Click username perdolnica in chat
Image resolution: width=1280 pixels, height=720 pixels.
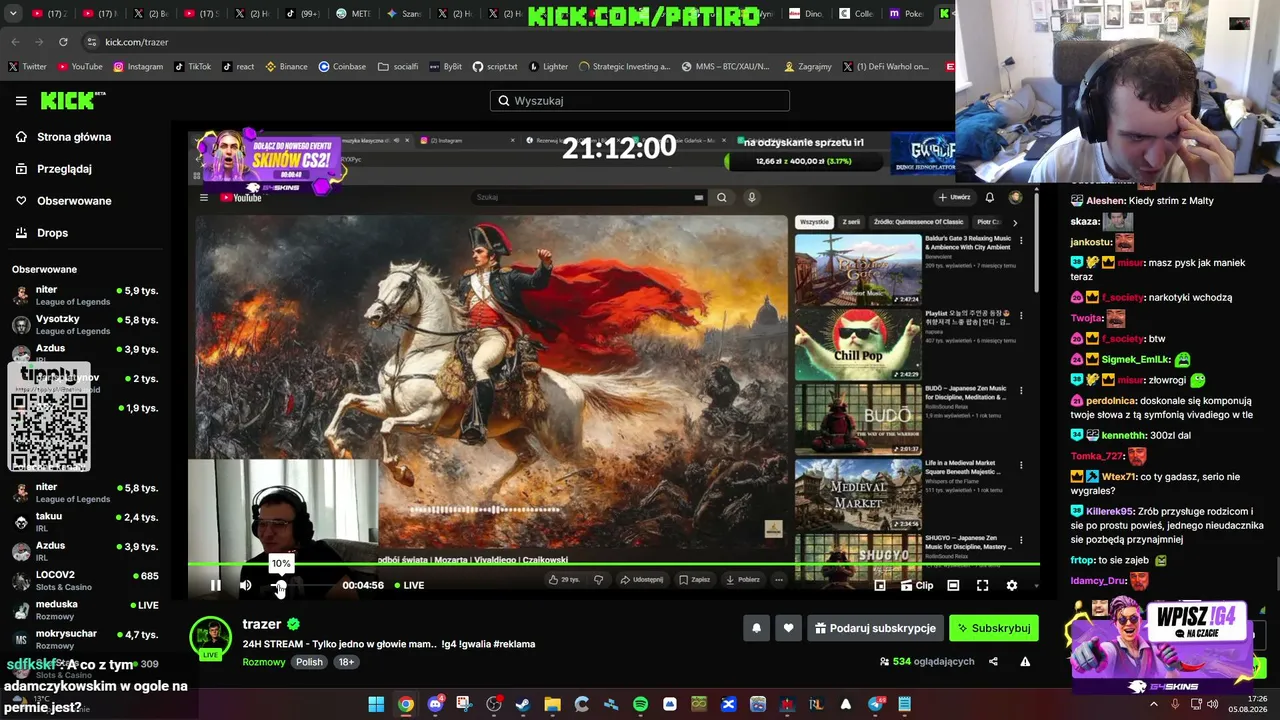pyautogui.click(x=1113, y=401)
